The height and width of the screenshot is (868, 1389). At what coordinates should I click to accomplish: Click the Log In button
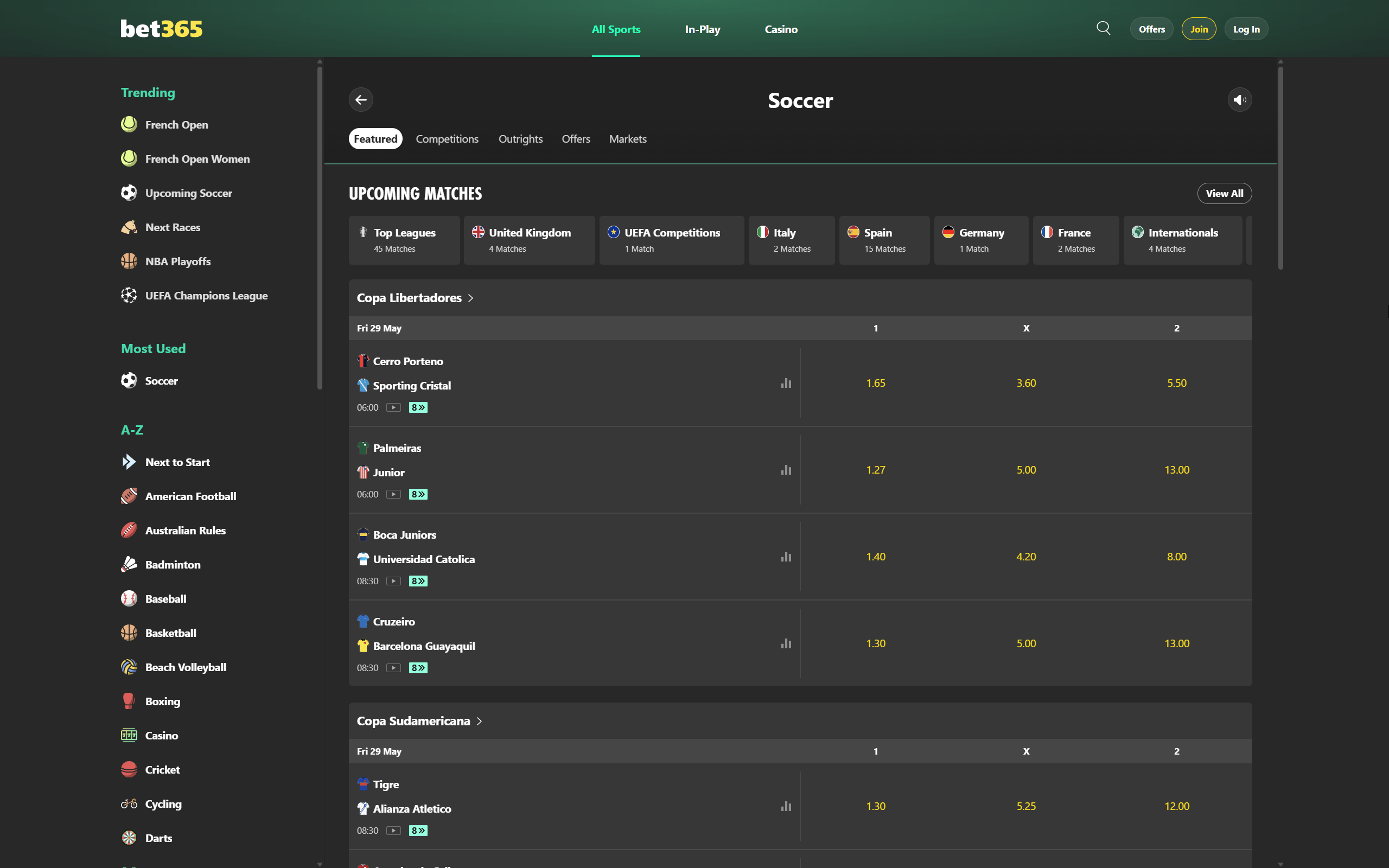coord(1246,29)
